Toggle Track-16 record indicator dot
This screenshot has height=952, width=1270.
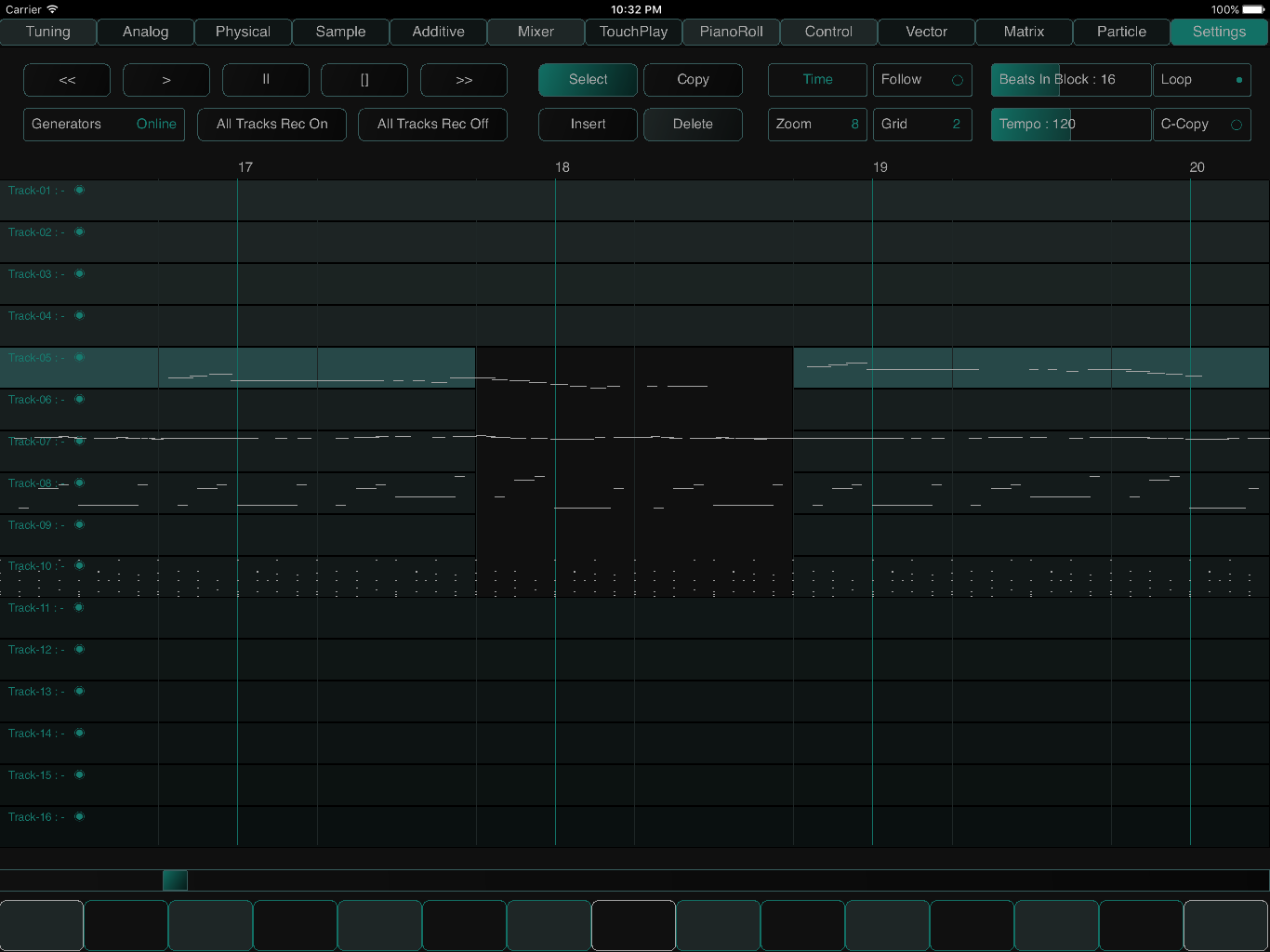79,816
